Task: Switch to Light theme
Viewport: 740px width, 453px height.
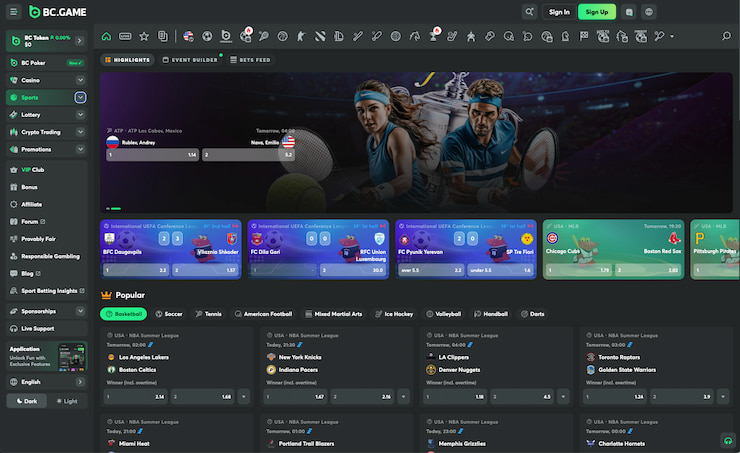Action: [x=67, y=401]
